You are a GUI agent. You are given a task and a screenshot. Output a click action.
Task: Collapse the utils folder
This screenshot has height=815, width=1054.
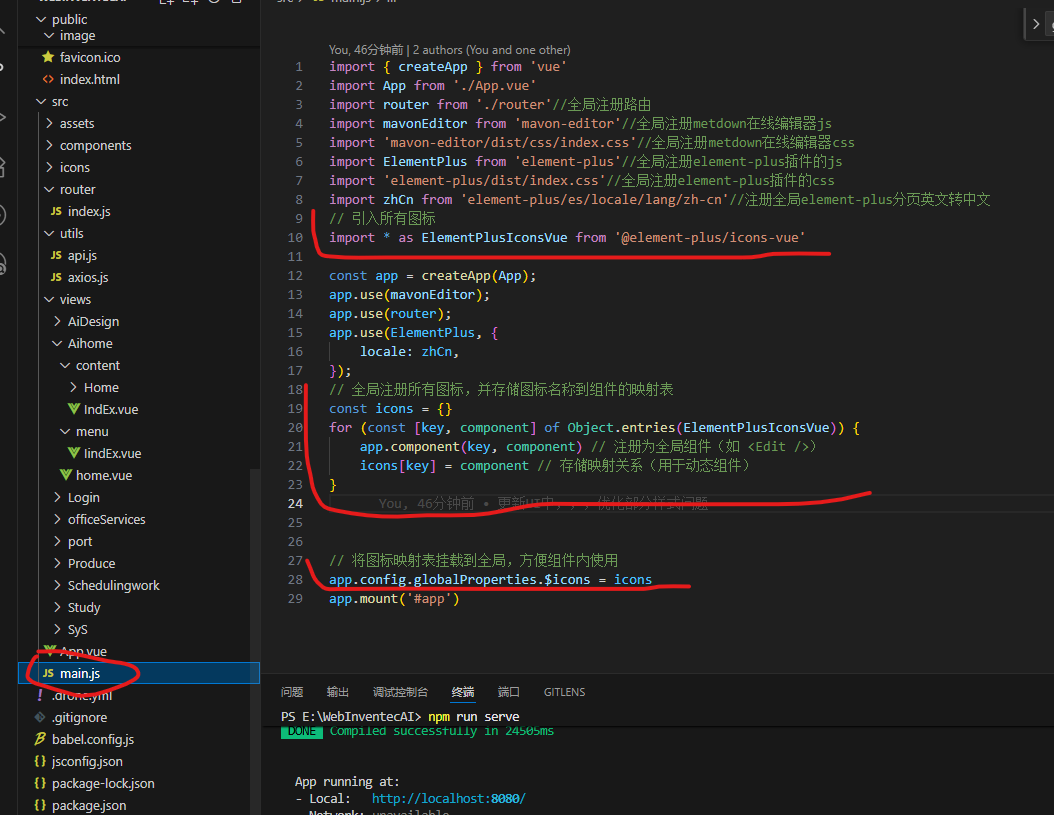(49, 233)
